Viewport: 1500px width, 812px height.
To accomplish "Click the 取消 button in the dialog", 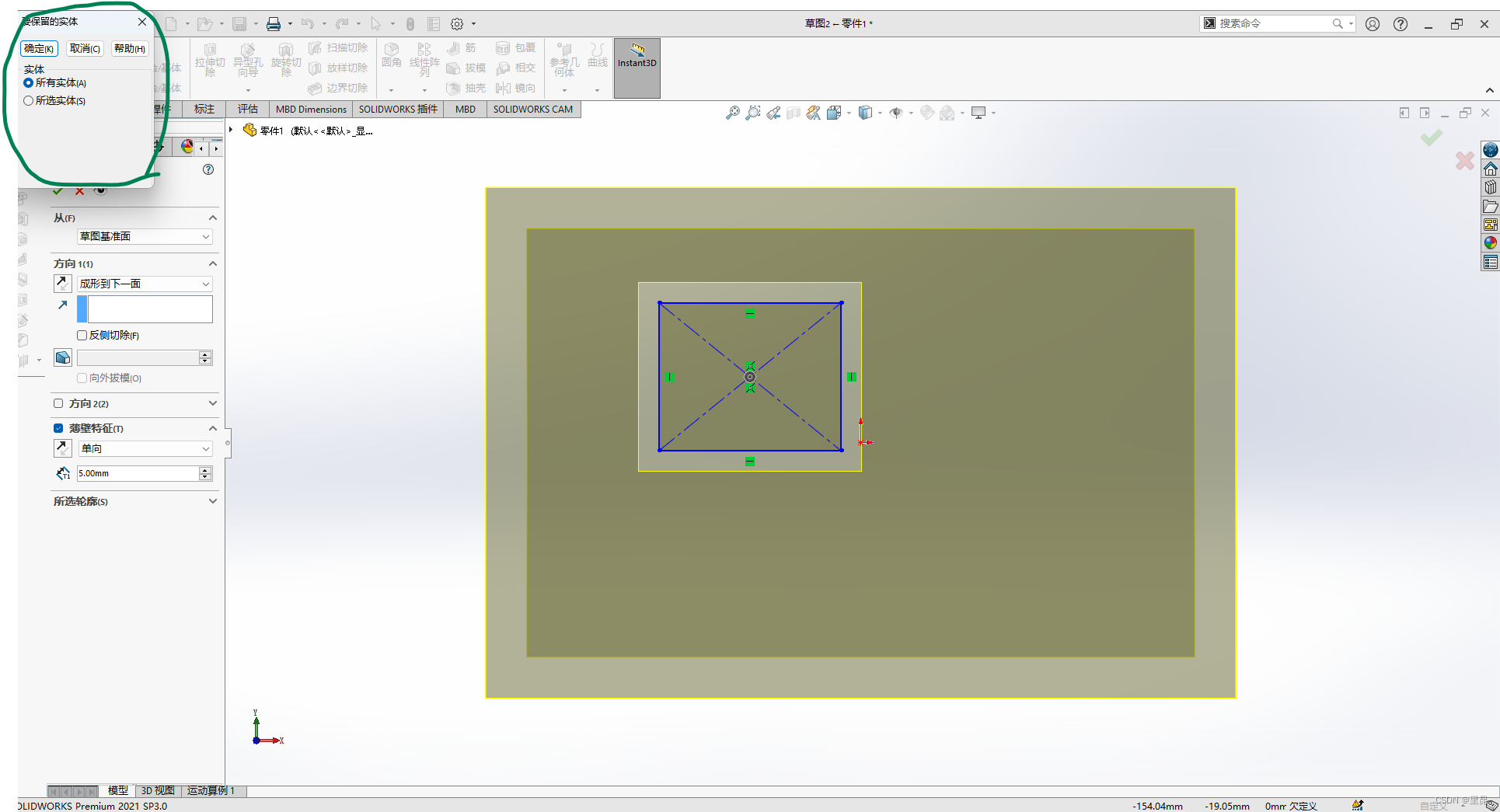I will click(85, 48).
